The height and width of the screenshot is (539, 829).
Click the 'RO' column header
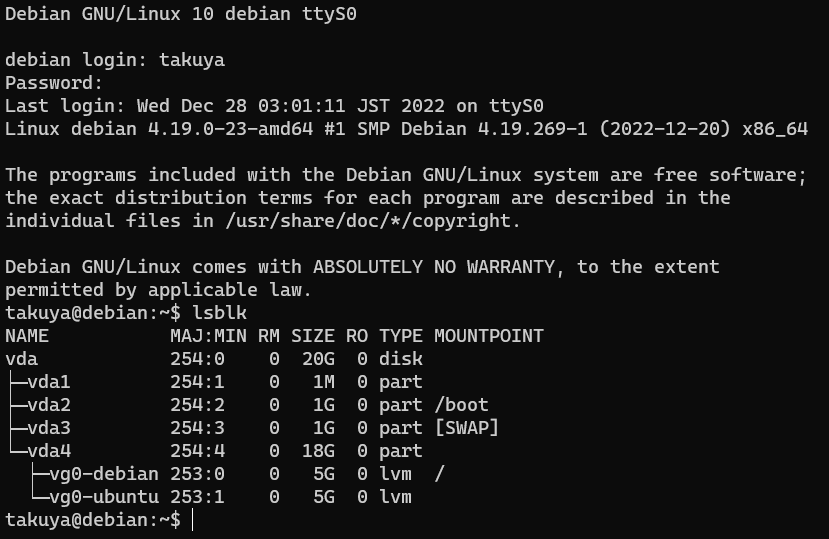(x=357, y=336)
